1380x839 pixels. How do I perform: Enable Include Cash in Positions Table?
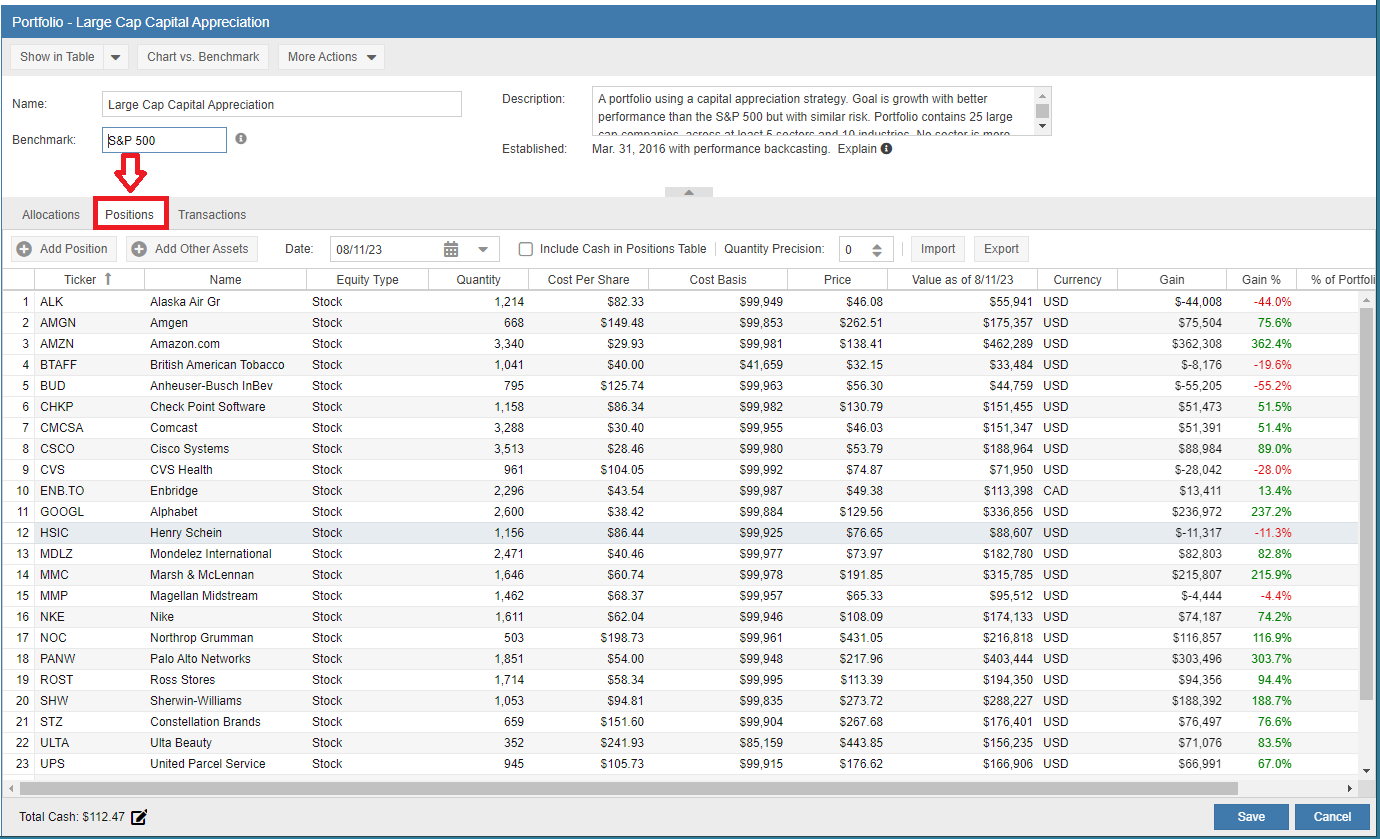coord(526,249)
